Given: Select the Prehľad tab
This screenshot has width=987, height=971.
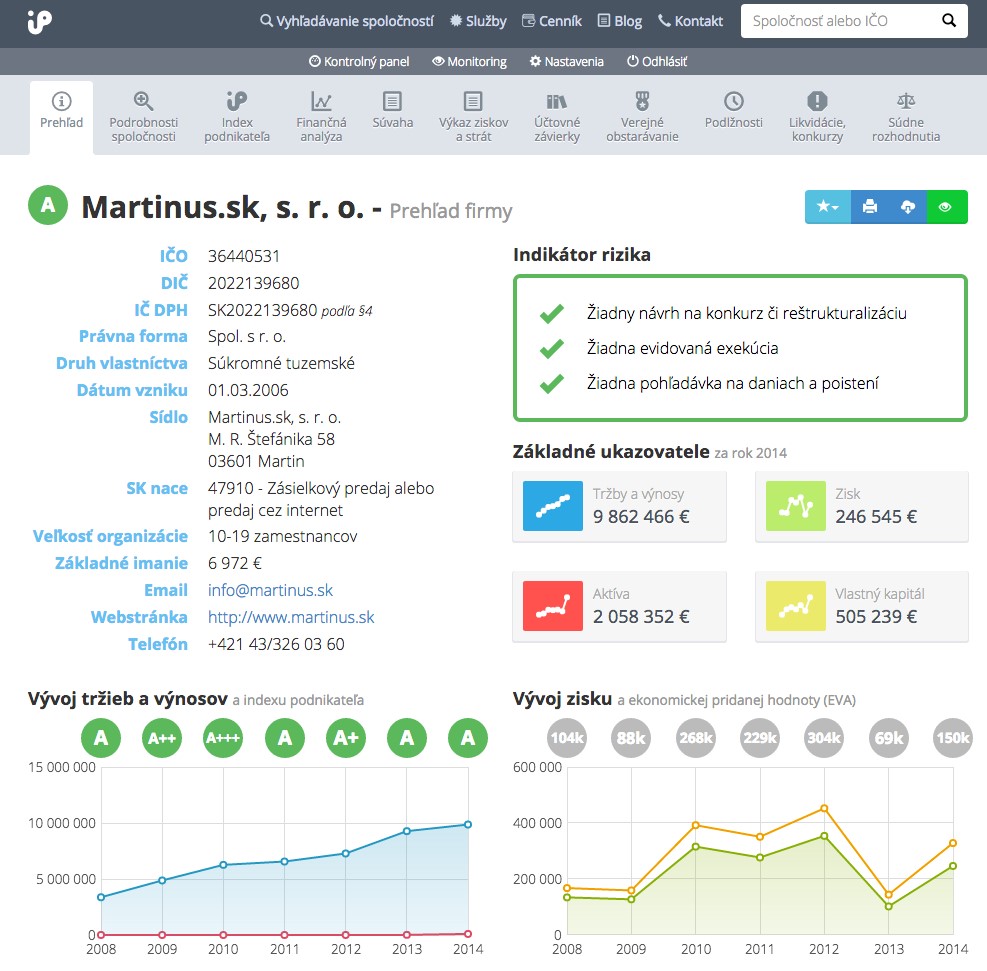Looking at the screenshot, I should 61,117.
